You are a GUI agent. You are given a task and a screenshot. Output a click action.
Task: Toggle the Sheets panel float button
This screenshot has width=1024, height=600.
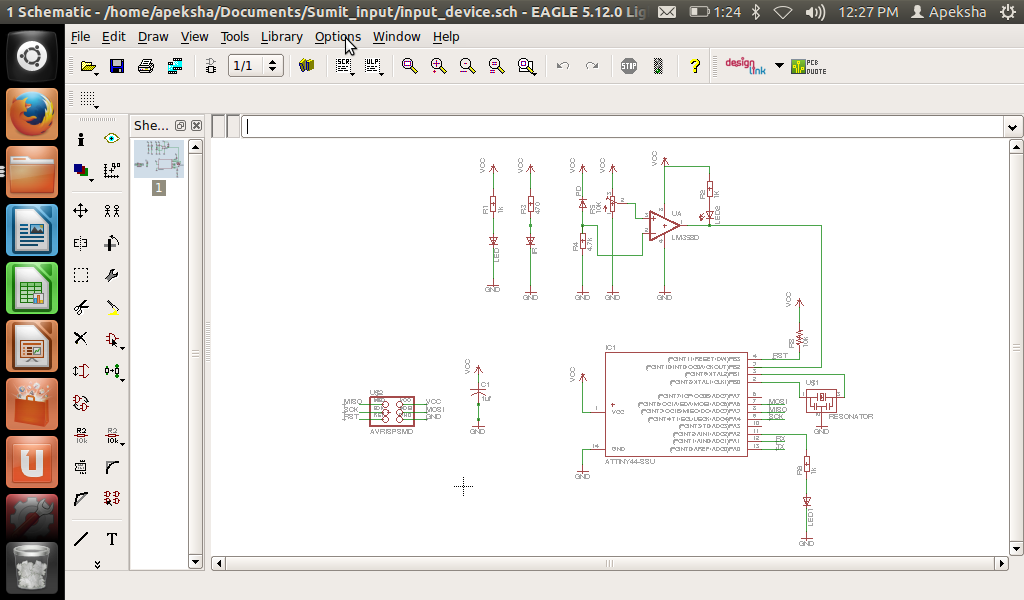click(181, 126)
